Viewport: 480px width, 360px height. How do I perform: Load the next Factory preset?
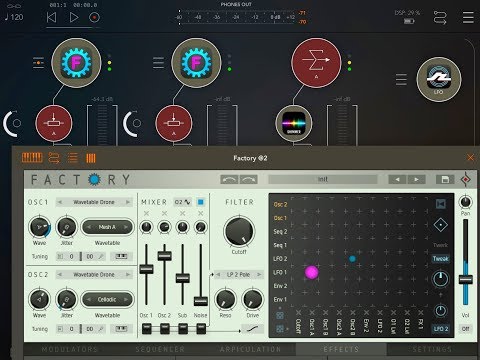click(x=417, y=180)
